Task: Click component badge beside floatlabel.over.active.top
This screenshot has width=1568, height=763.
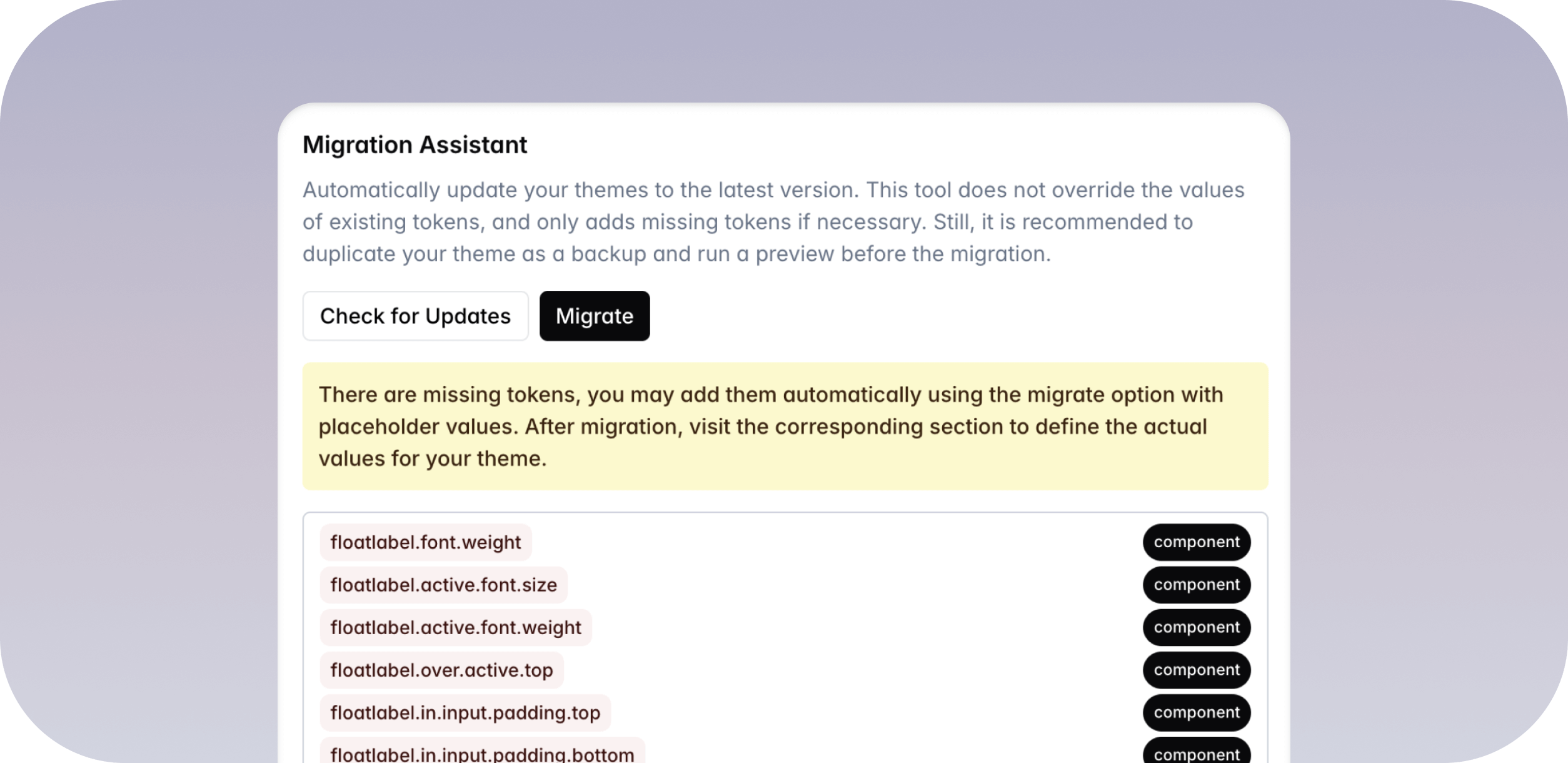Action: [1196, 670]
